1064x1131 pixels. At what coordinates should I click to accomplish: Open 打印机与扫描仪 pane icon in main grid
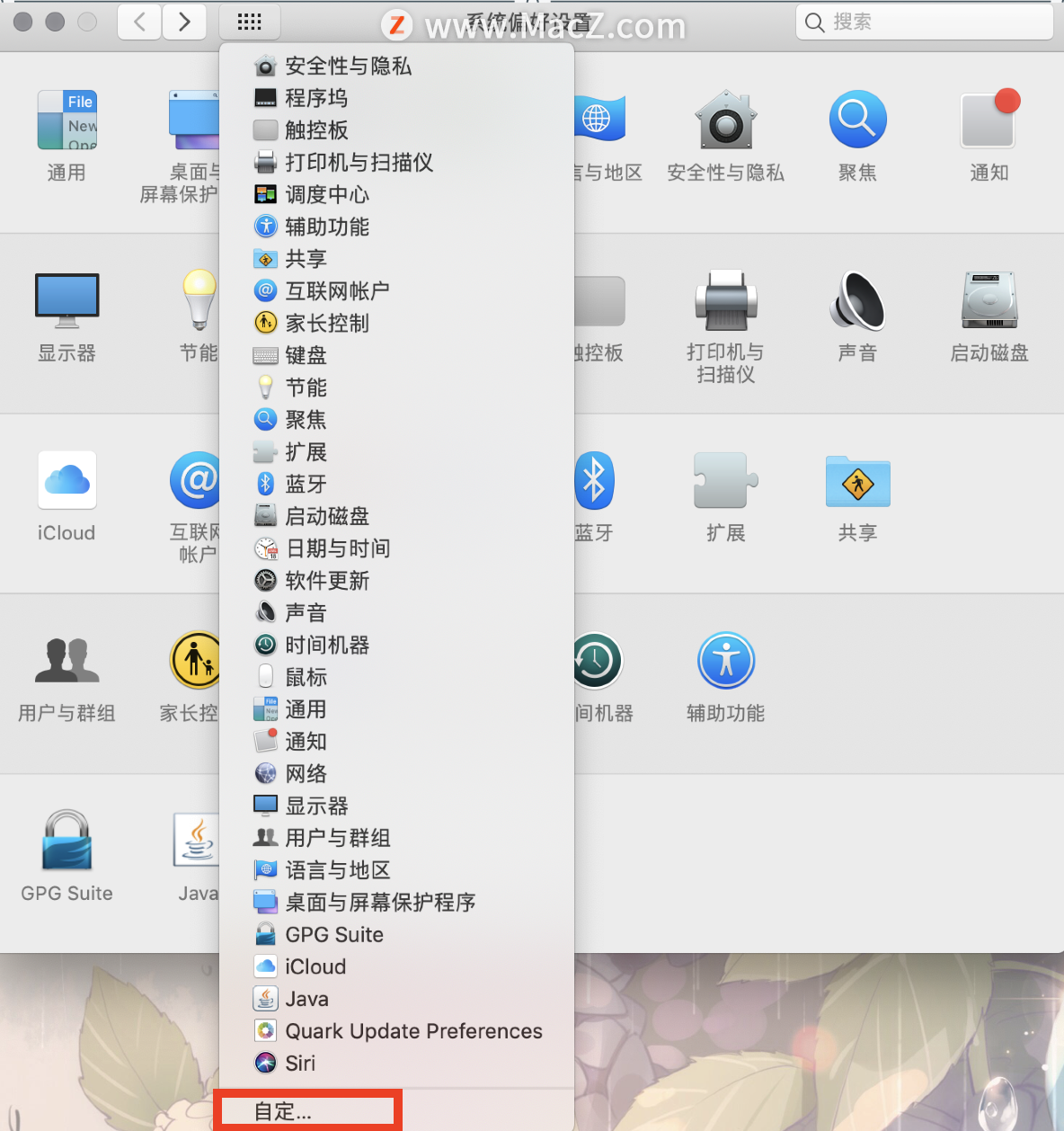click(x=725, y=300)
